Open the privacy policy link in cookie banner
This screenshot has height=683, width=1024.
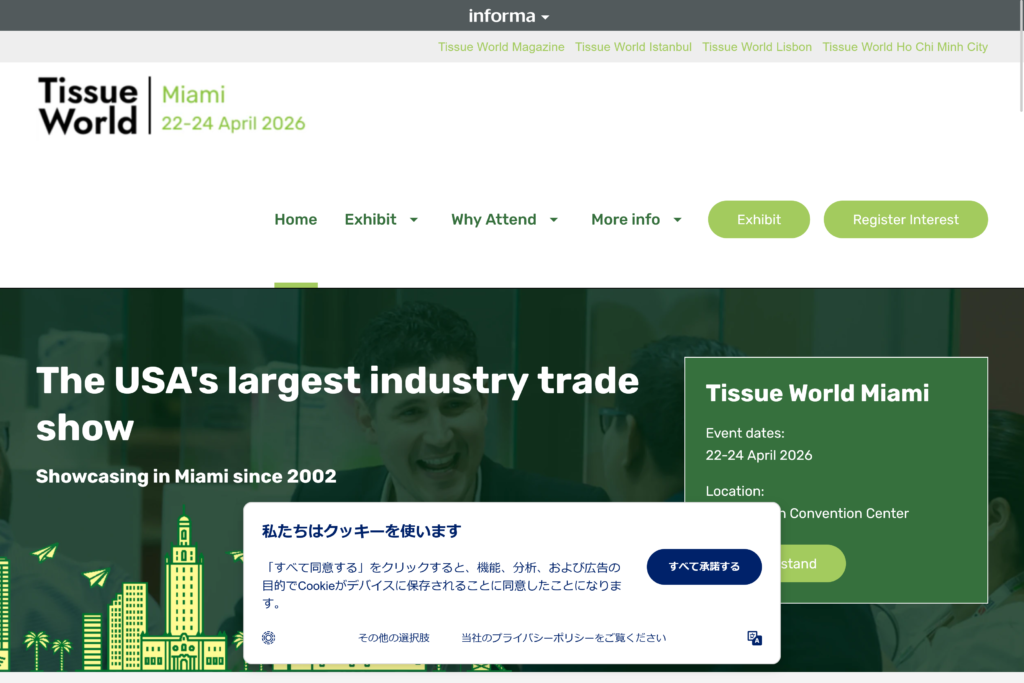pyautogui.click(x=563, y=638)
